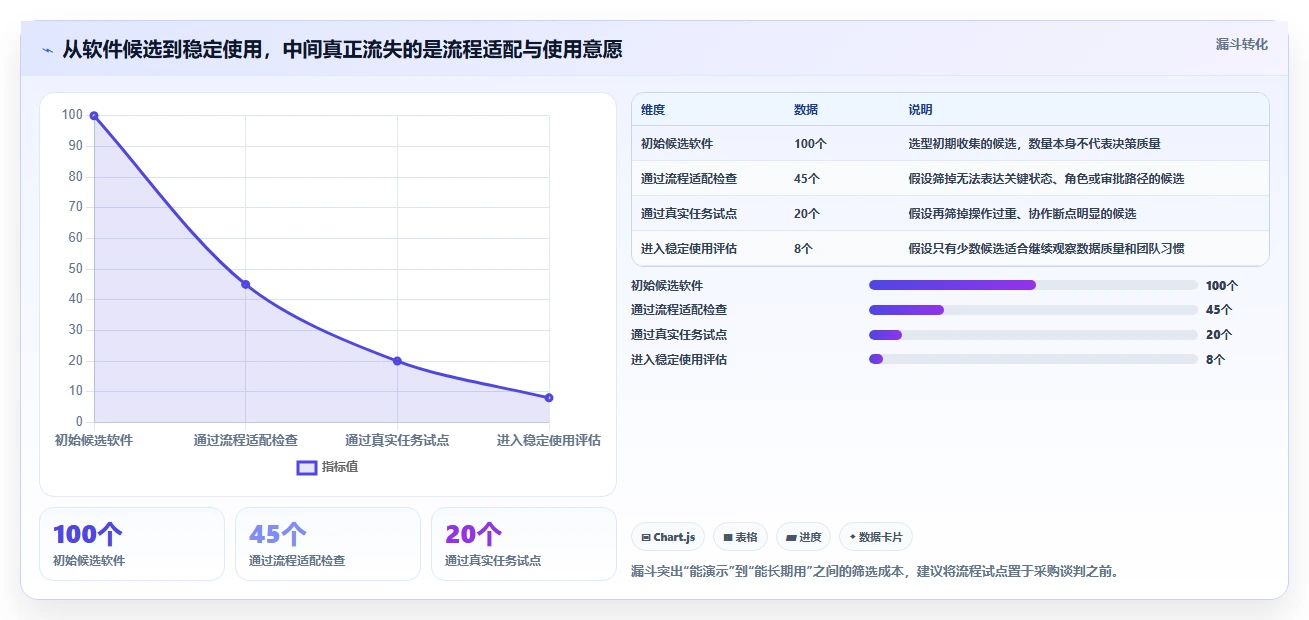Click the x-axis label 通过流程适配检查
Screen dimensions: 1309x620
245,440
